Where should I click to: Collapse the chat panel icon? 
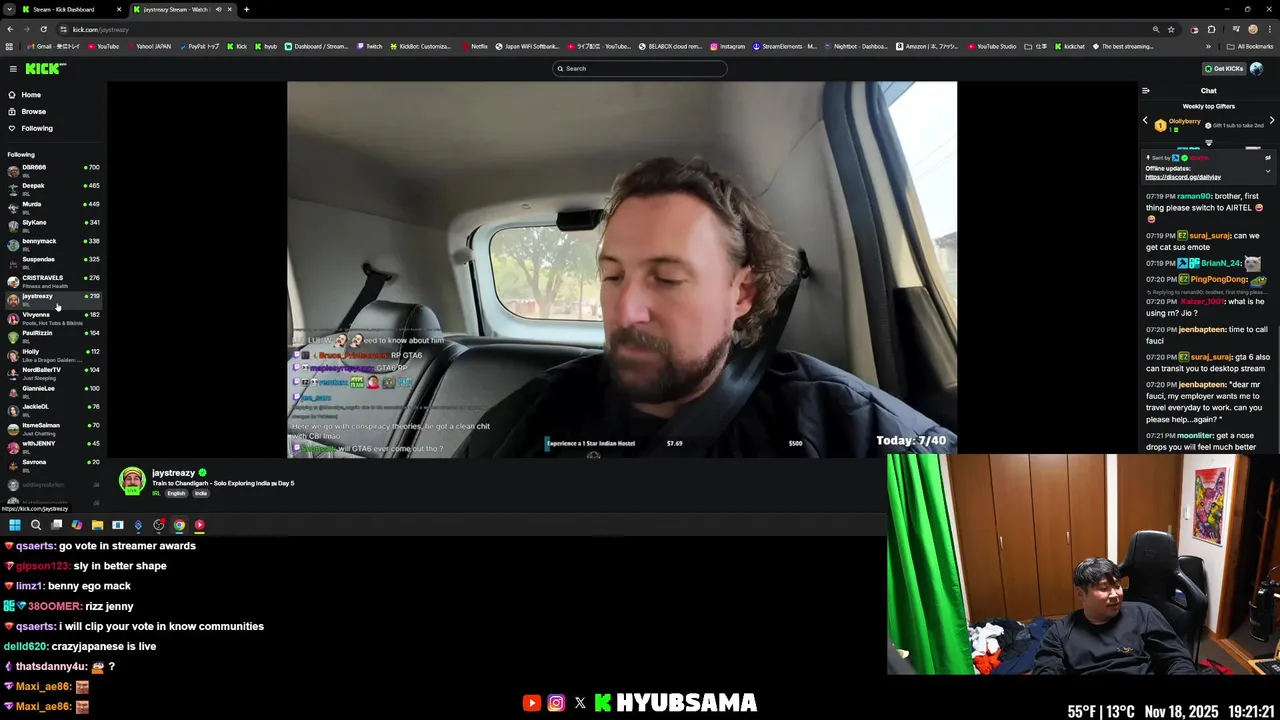(x=1146, y=91)
